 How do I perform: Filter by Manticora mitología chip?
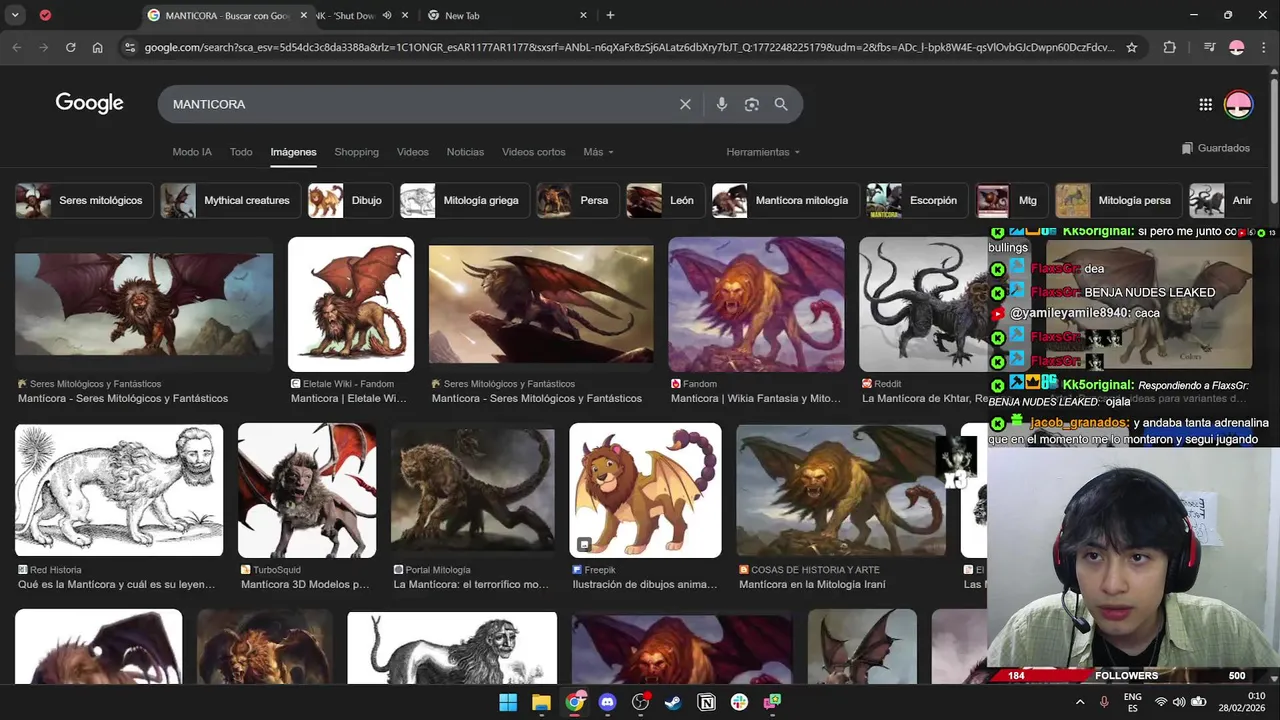tap(785, 200)
